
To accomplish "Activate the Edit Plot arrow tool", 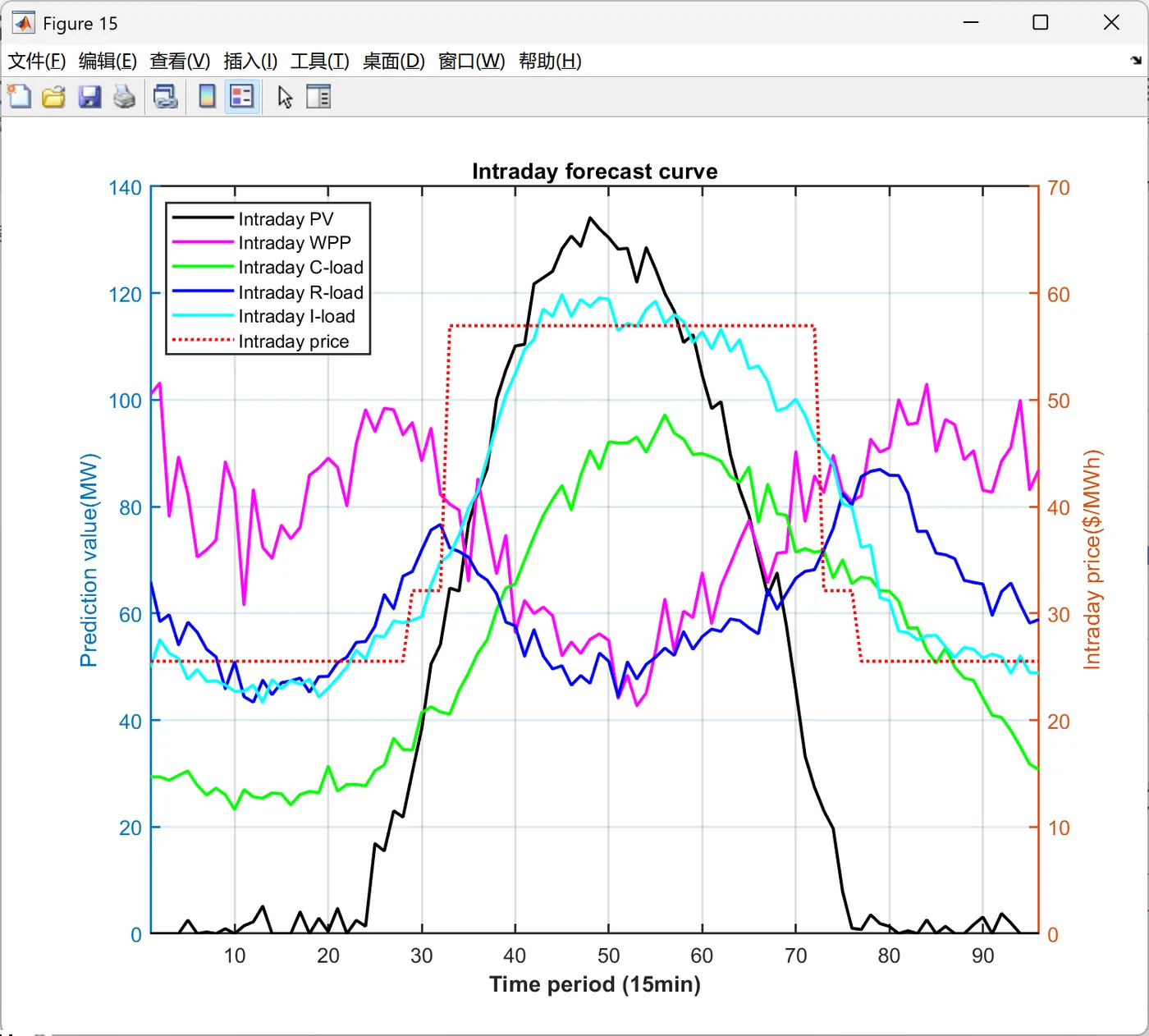I will pos(285,97).
